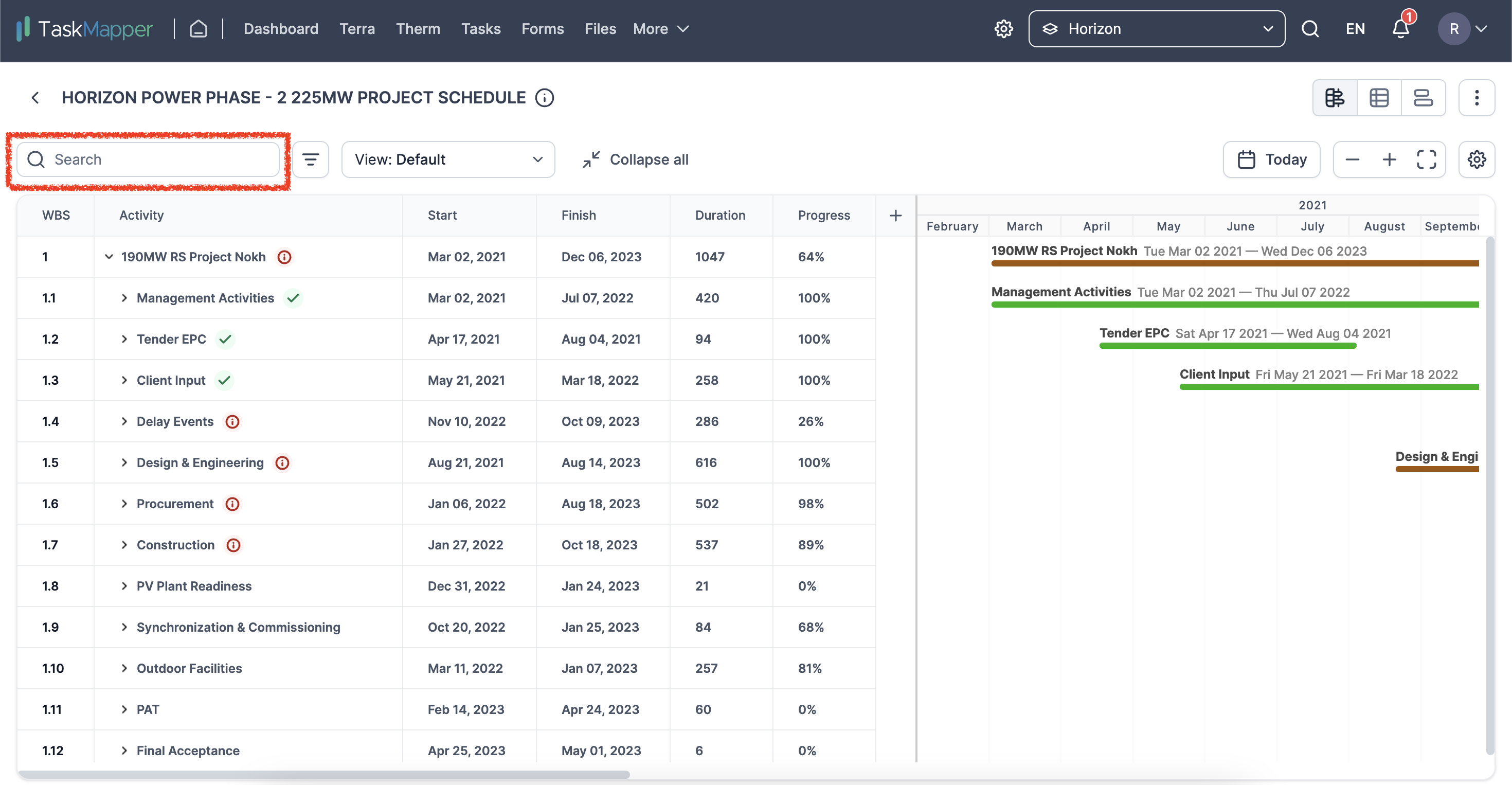Sort by Activity column header
This screenshot has width=1512, height=785.
[141, 216]
